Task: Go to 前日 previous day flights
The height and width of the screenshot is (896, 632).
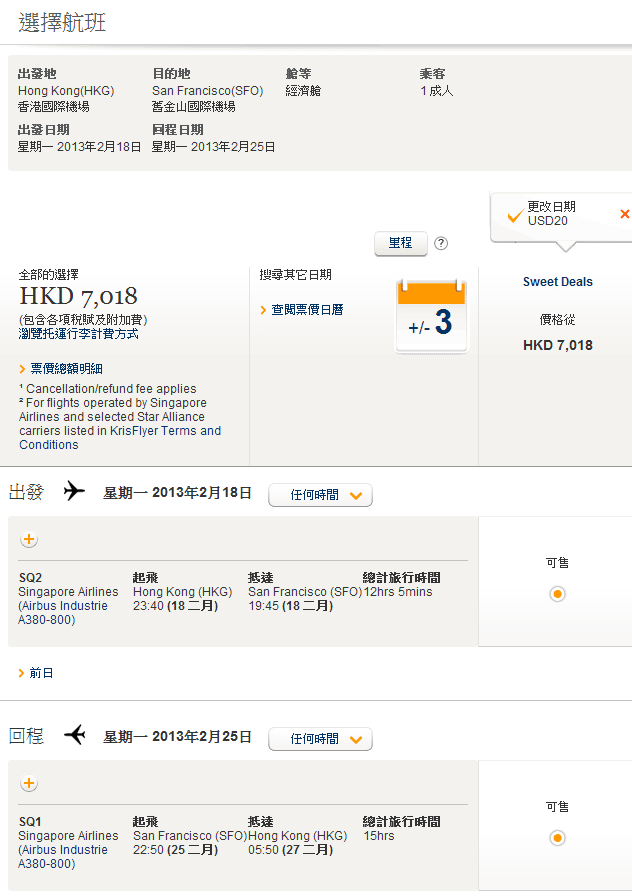Action: [x=41, y=673]
